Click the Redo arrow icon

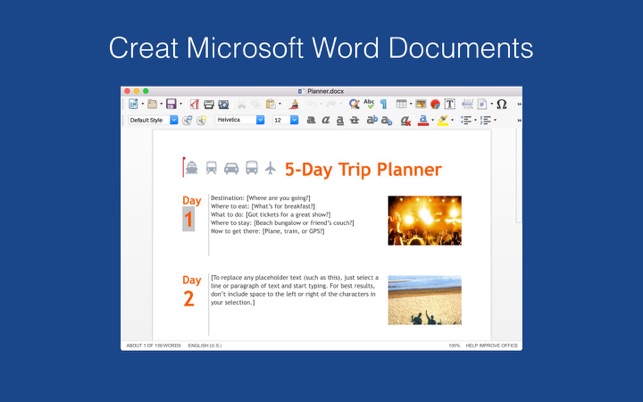pyautogui.click(x=331, y=104)
